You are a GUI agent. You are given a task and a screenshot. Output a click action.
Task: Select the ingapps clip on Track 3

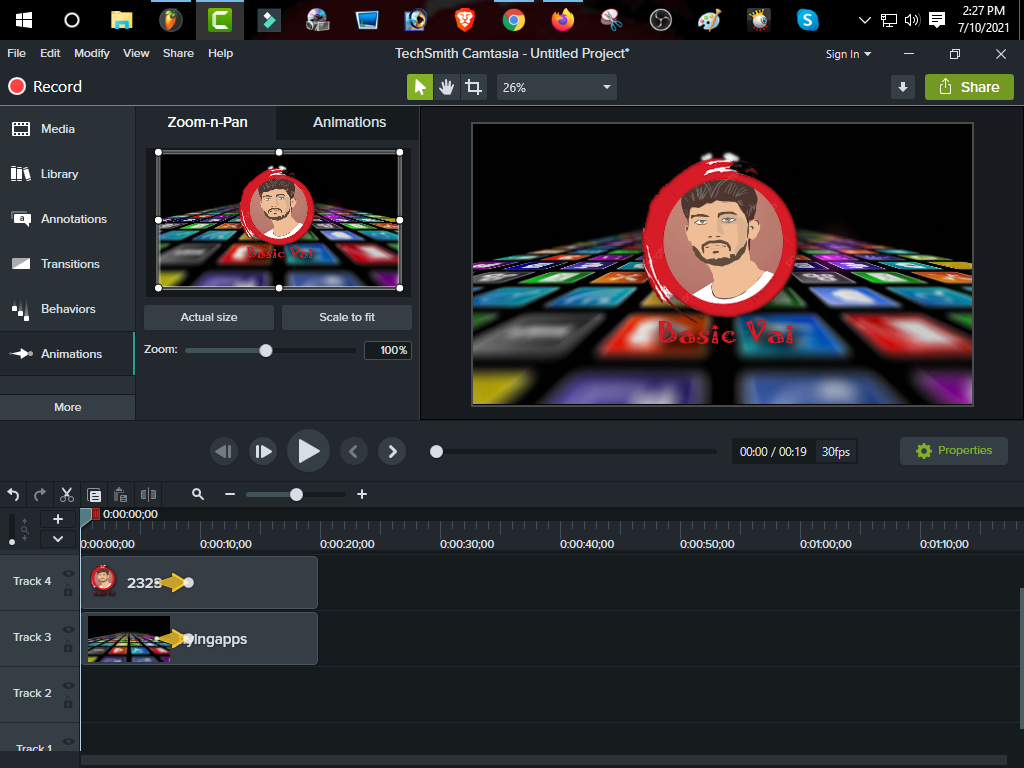199,639
